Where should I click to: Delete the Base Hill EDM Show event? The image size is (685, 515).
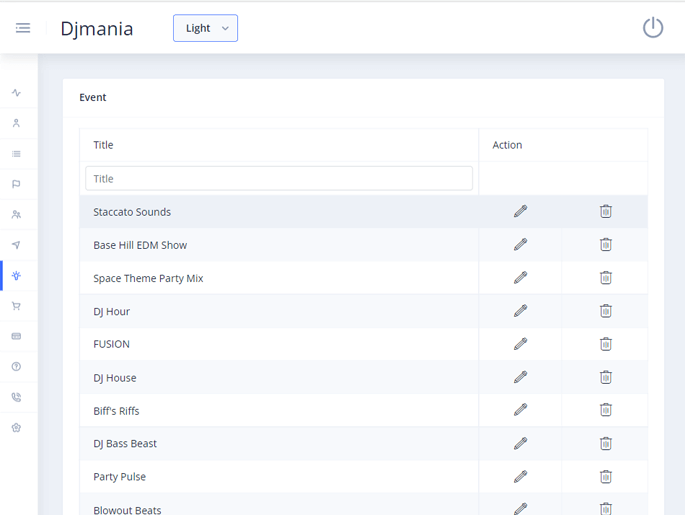[x=605, y=244]
